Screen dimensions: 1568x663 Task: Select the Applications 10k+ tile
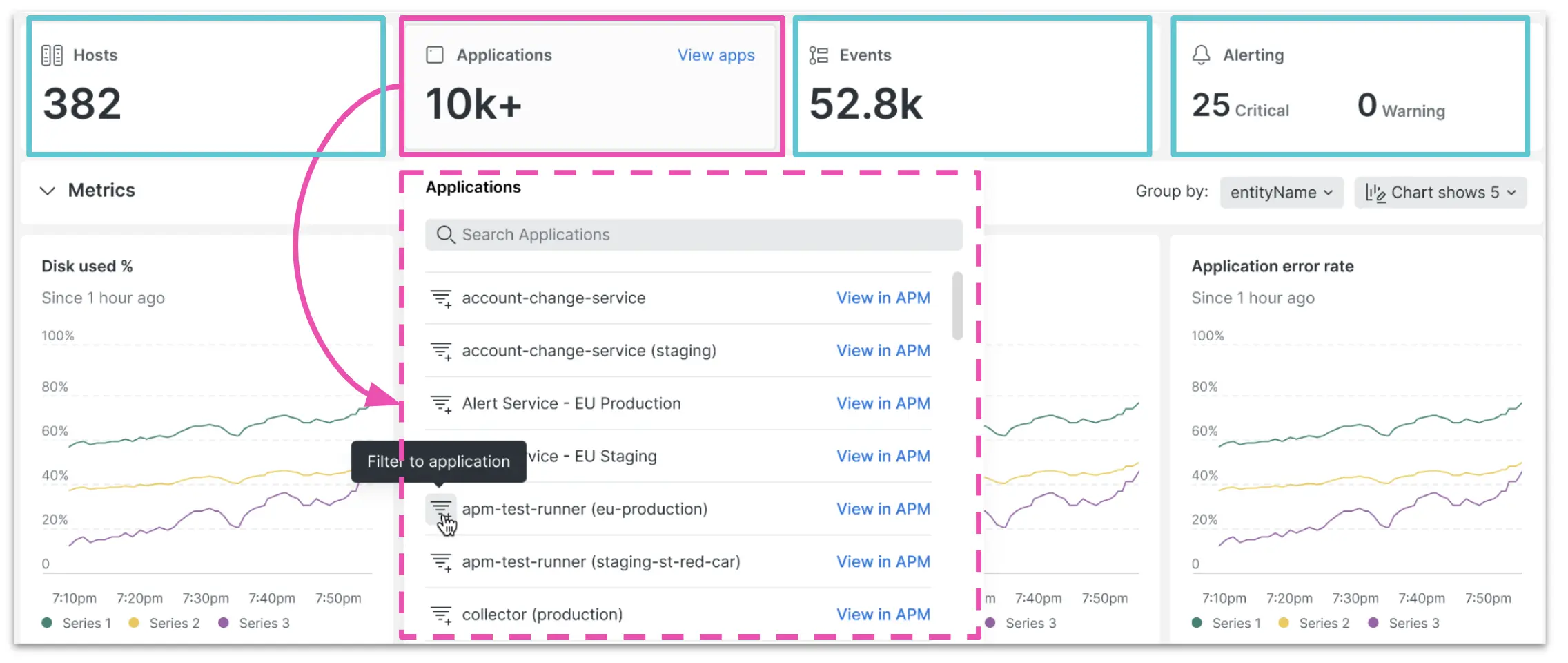click(591, 87)
